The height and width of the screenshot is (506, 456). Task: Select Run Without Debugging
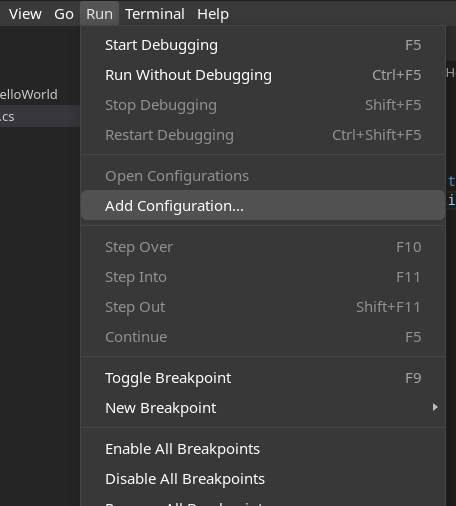coord(263,75)
